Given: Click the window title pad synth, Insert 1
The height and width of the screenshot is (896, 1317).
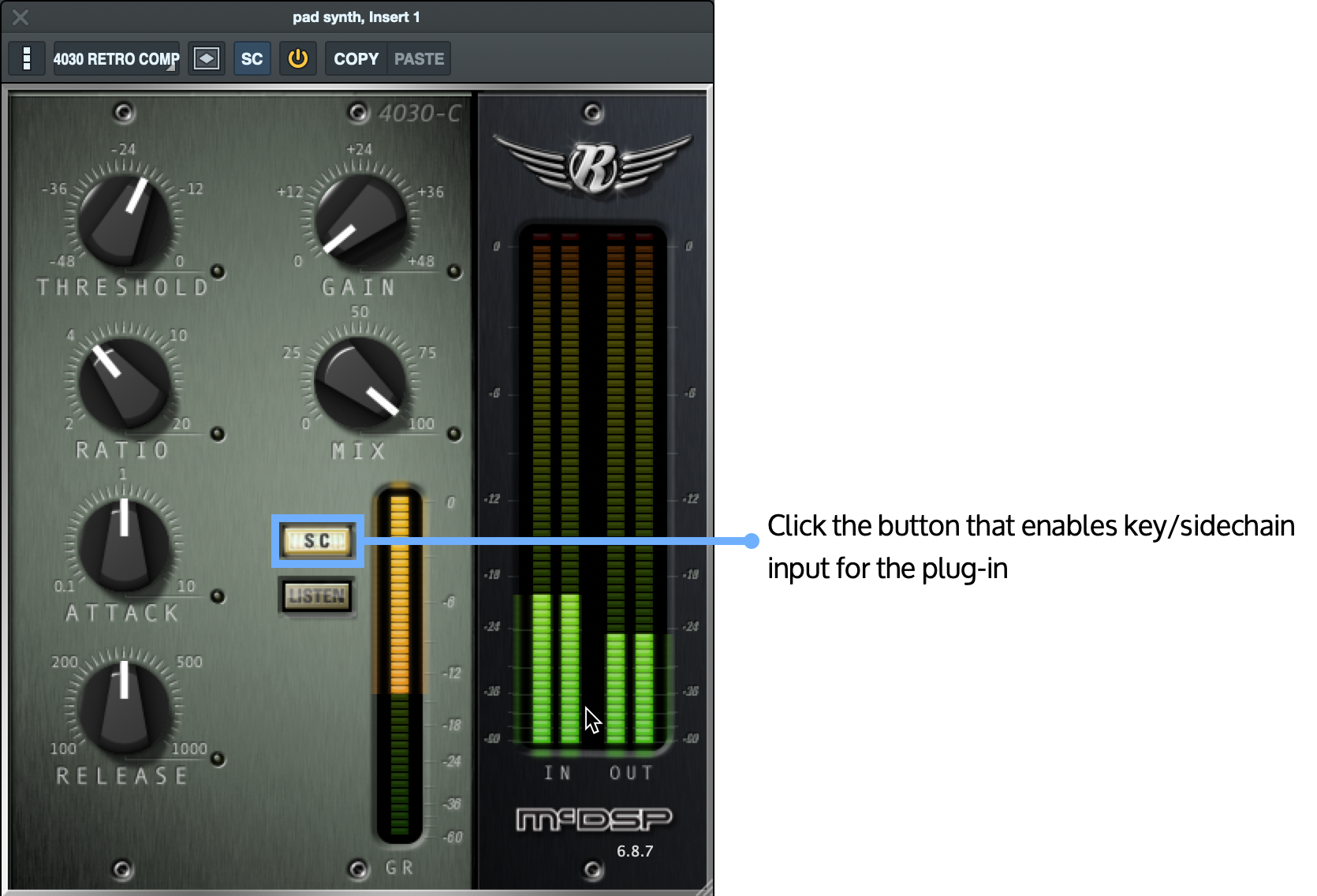Looking at the screenshot, I should point(356,17).
